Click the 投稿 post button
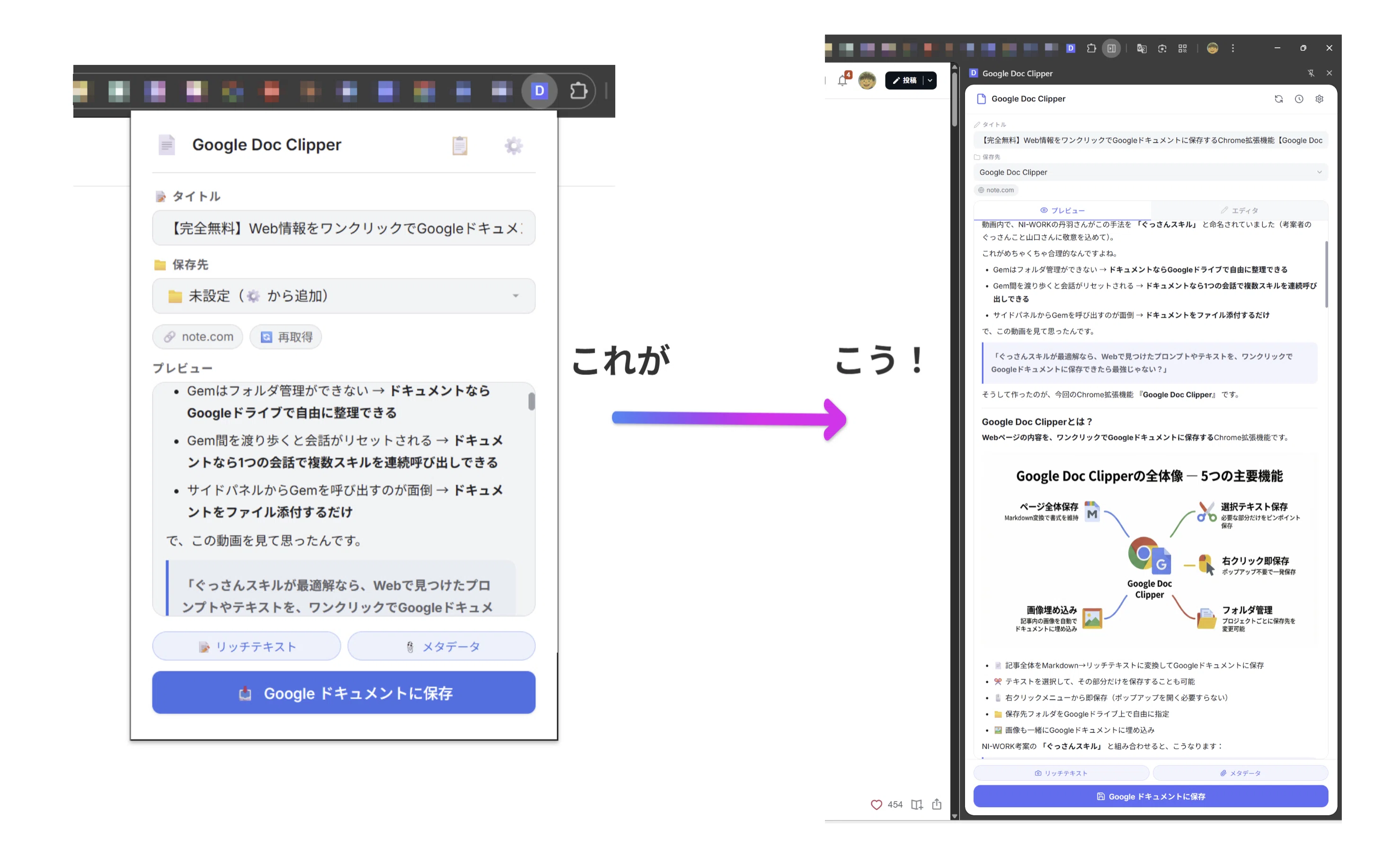The height and width of the screenshot is (847, 1400). 904,80
